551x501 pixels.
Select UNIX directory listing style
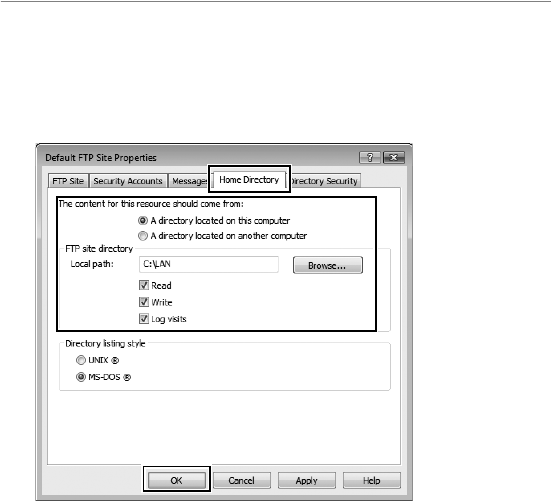[81, 360]
